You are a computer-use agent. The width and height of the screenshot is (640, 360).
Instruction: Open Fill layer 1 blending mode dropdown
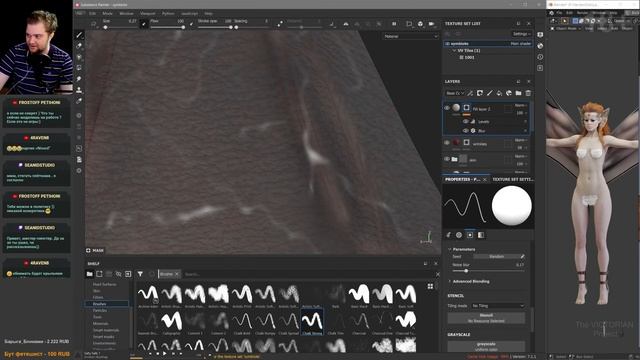[x=520, y=105]
